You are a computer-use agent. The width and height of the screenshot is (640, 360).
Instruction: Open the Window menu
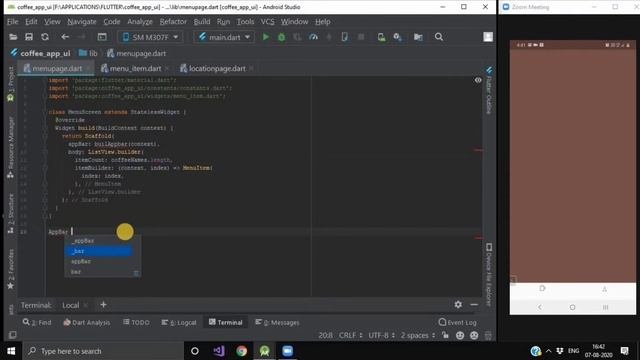click(294, 22)
